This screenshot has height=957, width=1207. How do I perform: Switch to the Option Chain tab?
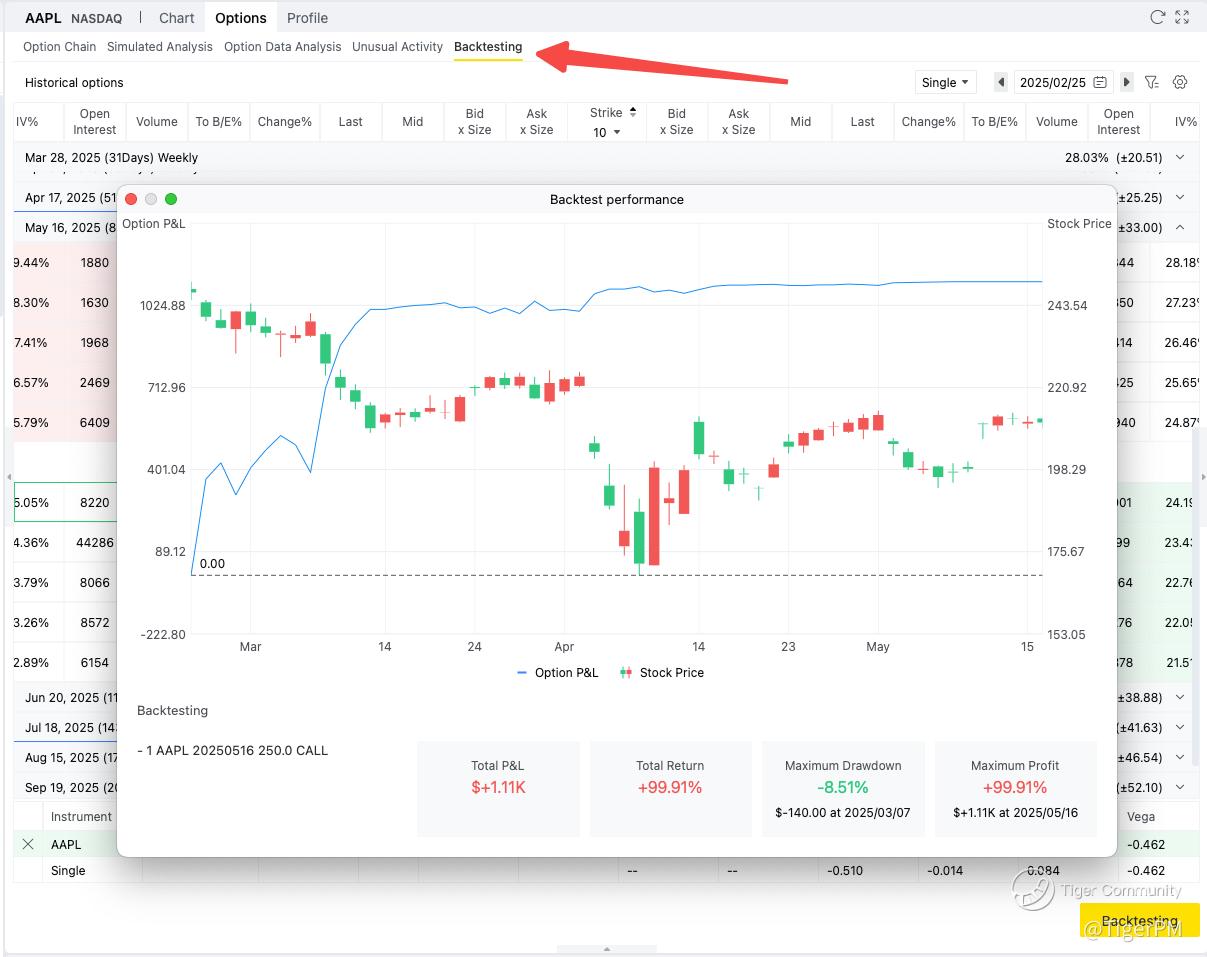point(60,46)
